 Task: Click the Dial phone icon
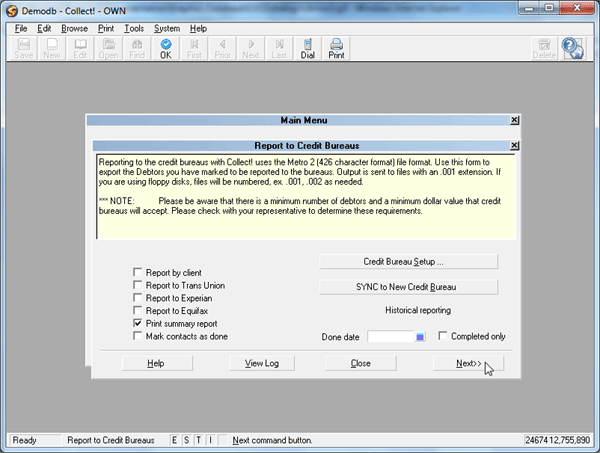[308, 49]
